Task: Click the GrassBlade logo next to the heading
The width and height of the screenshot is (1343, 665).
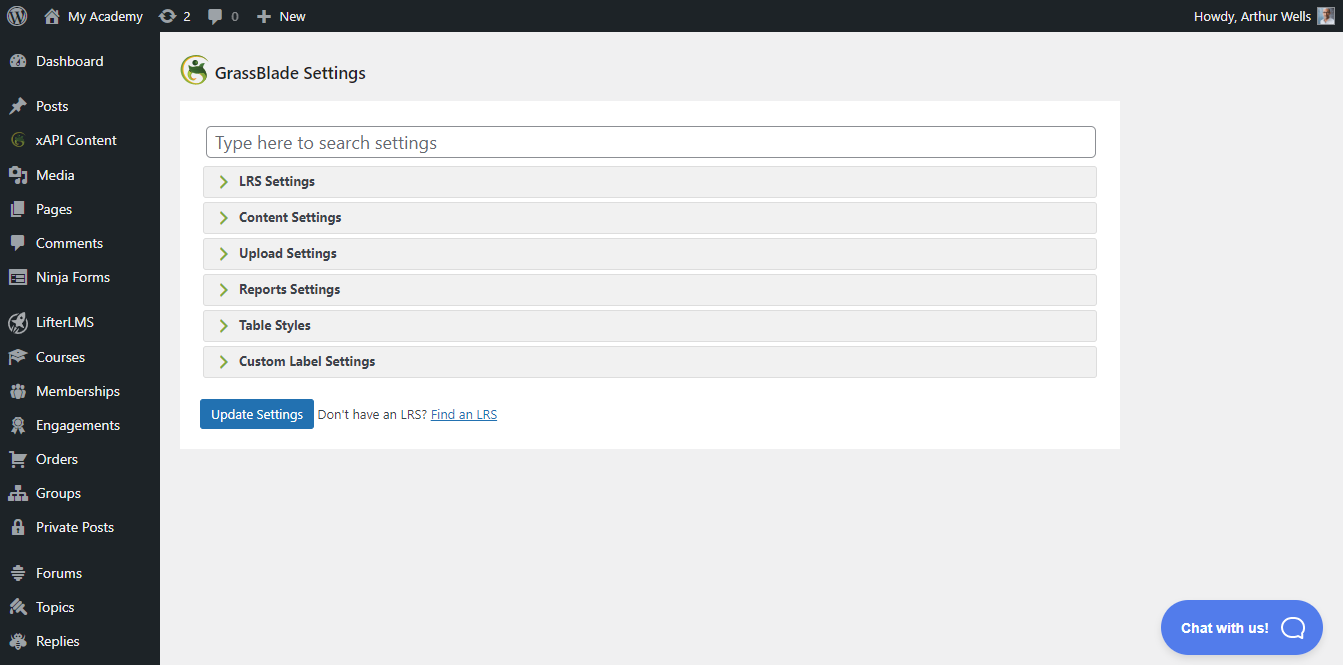Action: coord(194,71)
